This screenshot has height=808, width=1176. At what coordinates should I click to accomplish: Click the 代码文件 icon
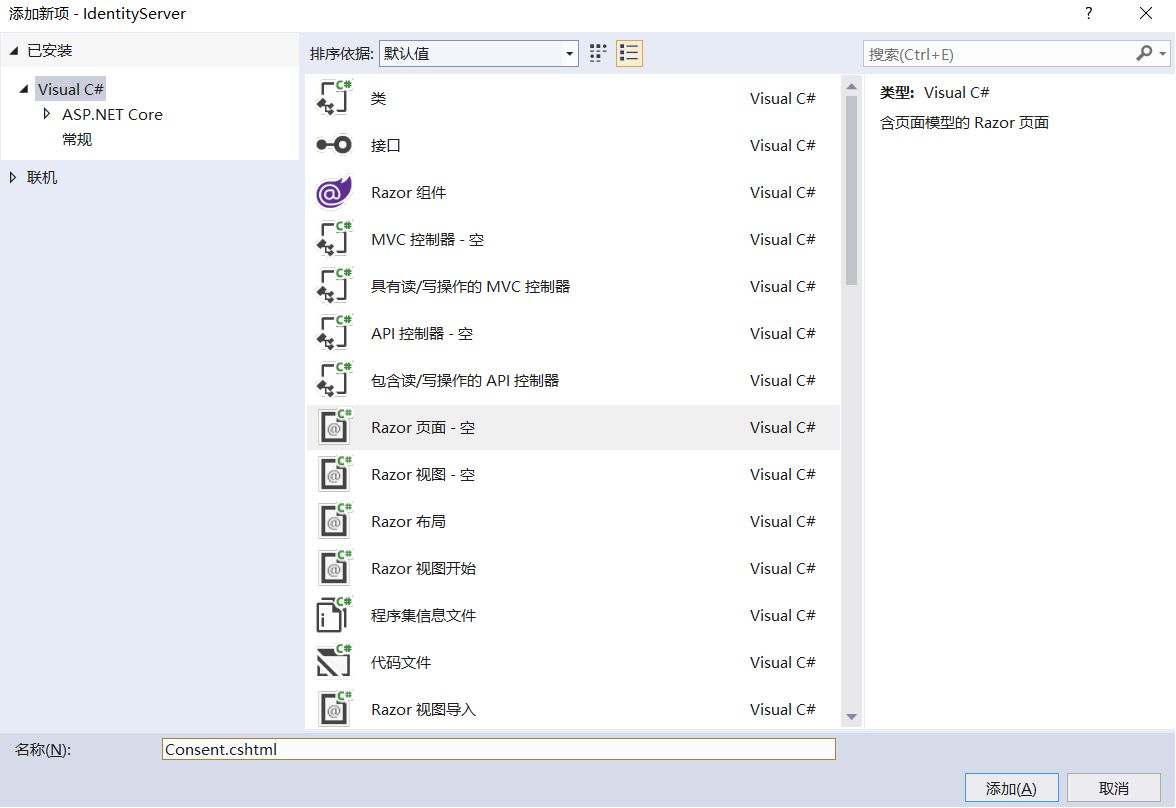tap(334, 662)
